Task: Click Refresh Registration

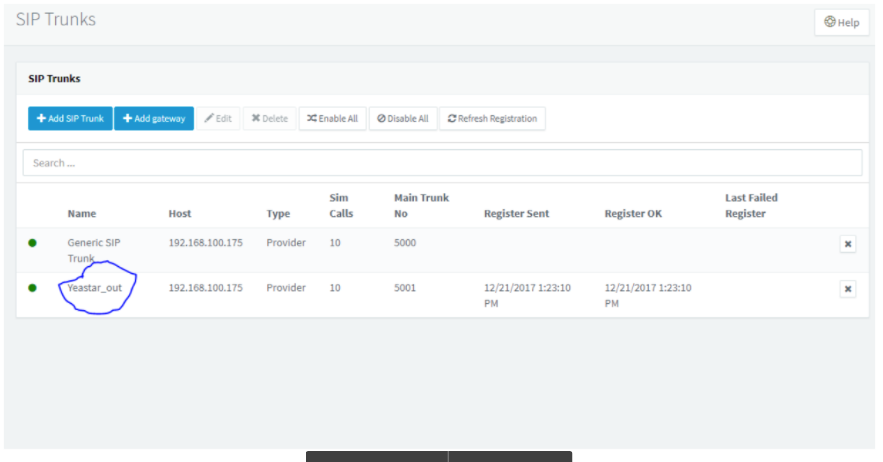Action: point(492,118)
